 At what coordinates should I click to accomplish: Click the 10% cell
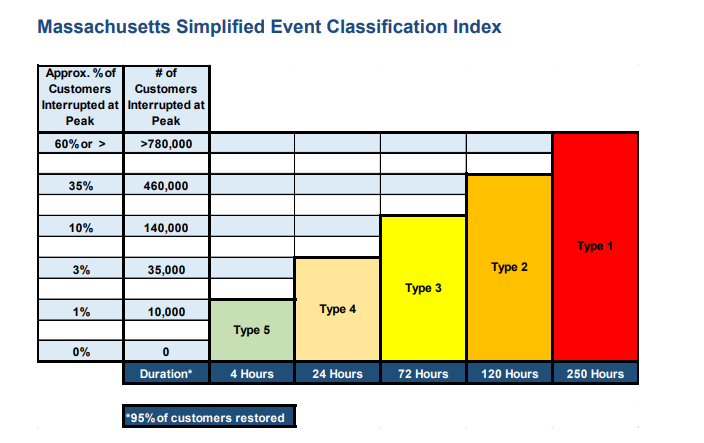pos(80,227)
